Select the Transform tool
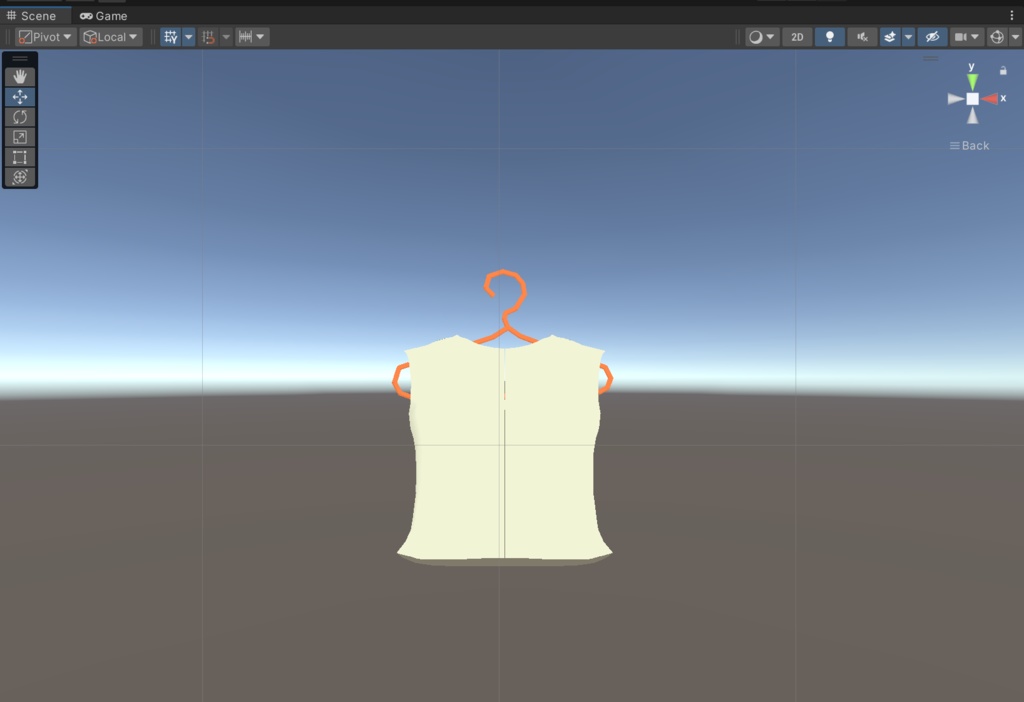Screen dimensions: 1024x702 (x=20, y=177)
